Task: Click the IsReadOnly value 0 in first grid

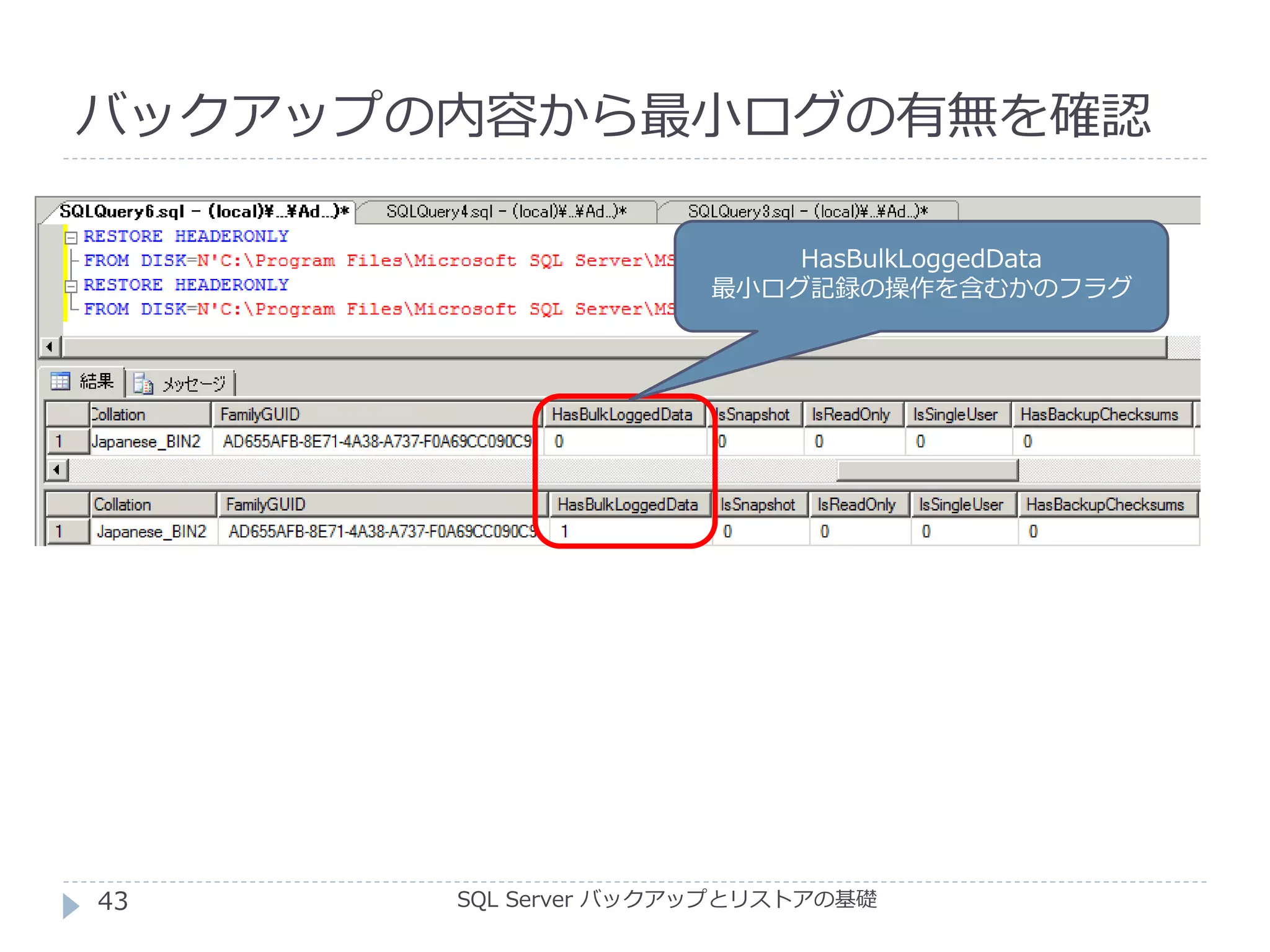Action: coord(853,442)
